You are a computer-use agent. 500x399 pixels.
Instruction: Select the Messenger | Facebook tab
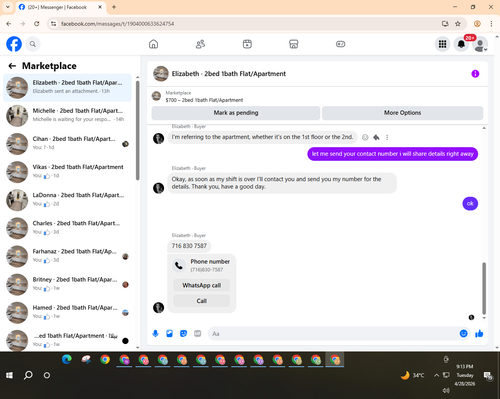click(60, 7)
